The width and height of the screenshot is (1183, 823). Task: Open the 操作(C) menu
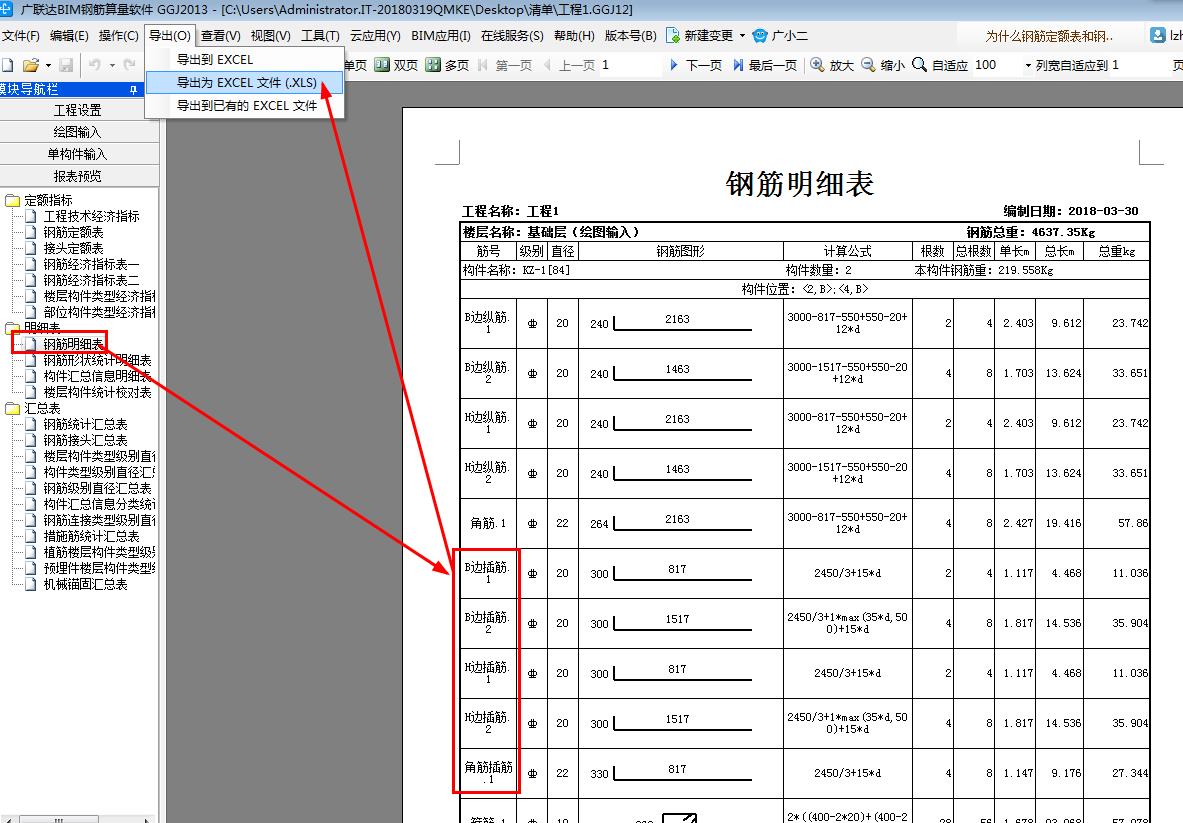118,35
